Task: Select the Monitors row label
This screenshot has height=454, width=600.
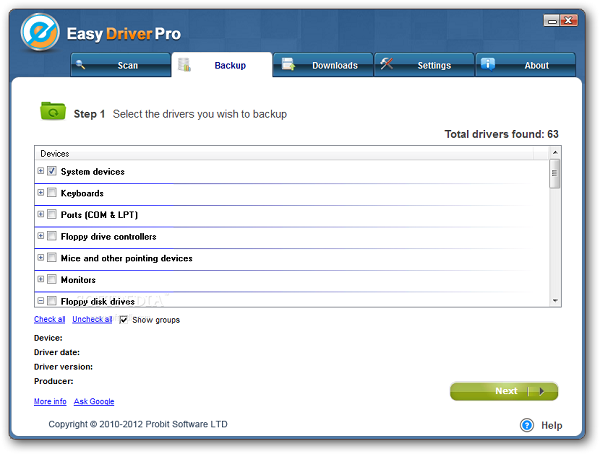Action: click(78, 280)
